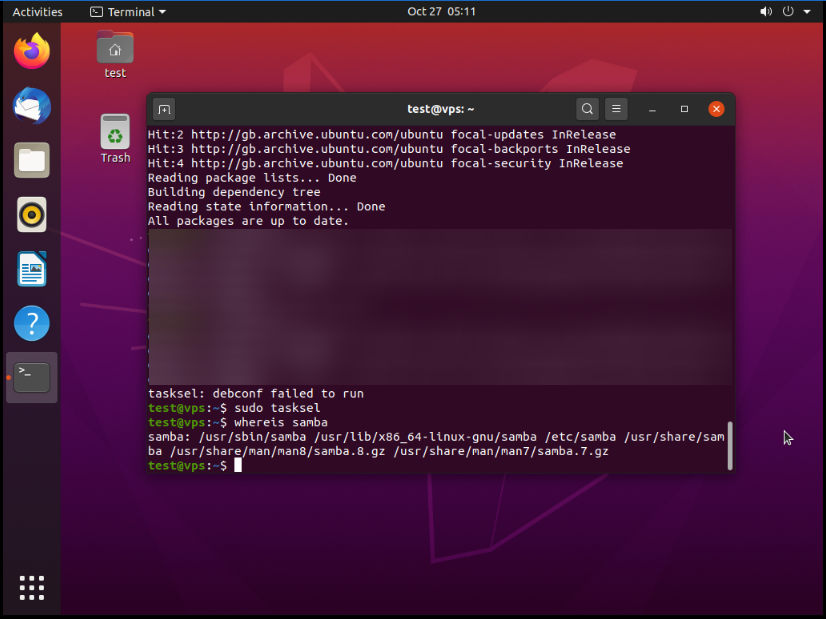This screenshot has height=619, width=826.
Task: Open the clock showing Oct 27 05:11
Action: tap(441, 12)
